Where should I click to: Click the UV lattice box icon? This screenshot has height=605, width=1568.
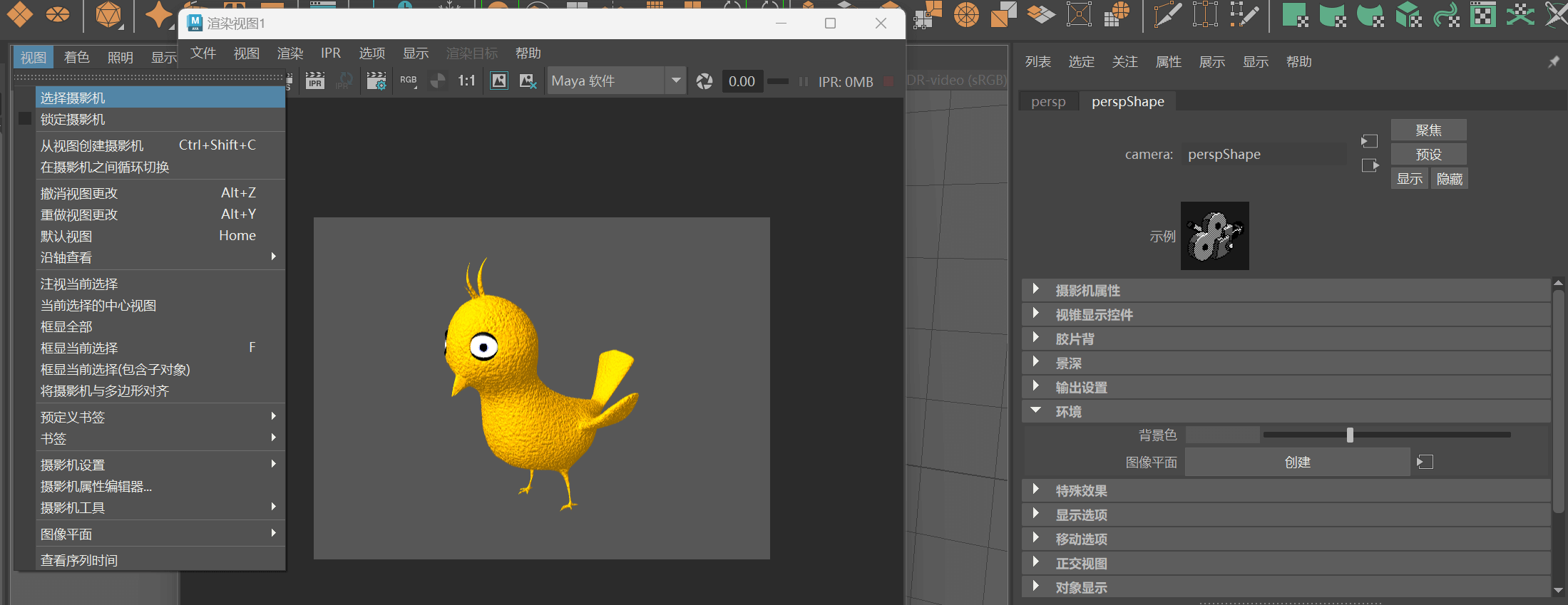(1079, 14)
